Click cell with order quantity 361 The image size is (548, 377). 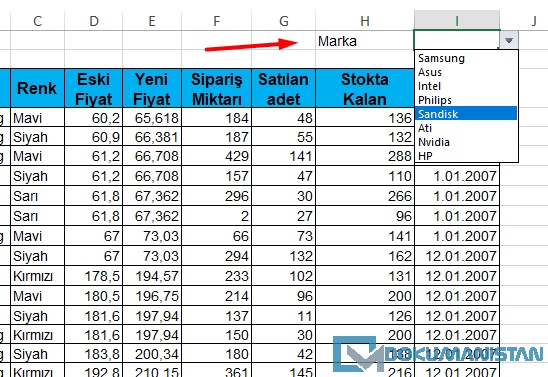(x=217, y=370)
